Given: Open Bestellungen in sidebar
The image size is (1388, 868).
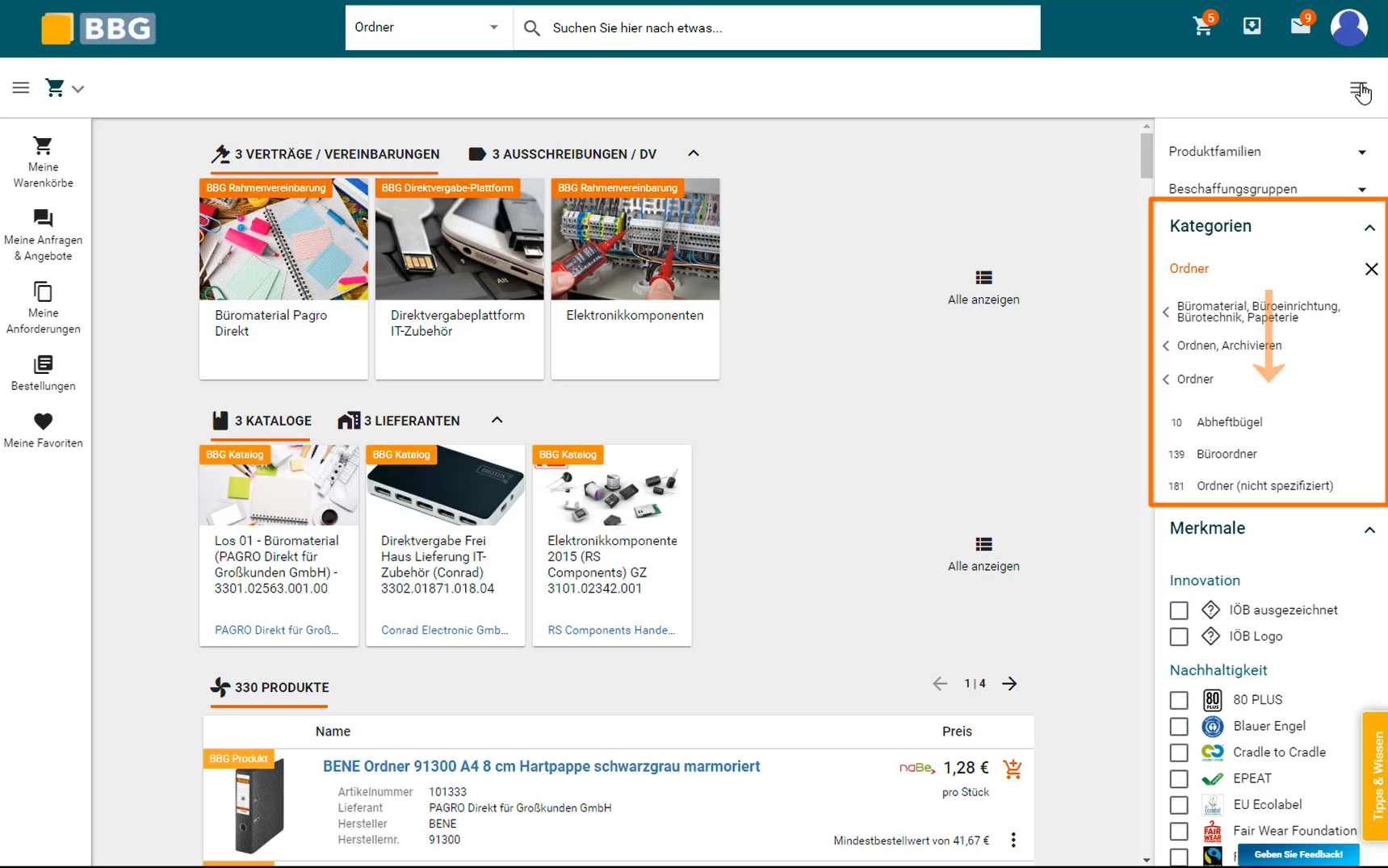Looking at the screenshot, I should [44, 373].
